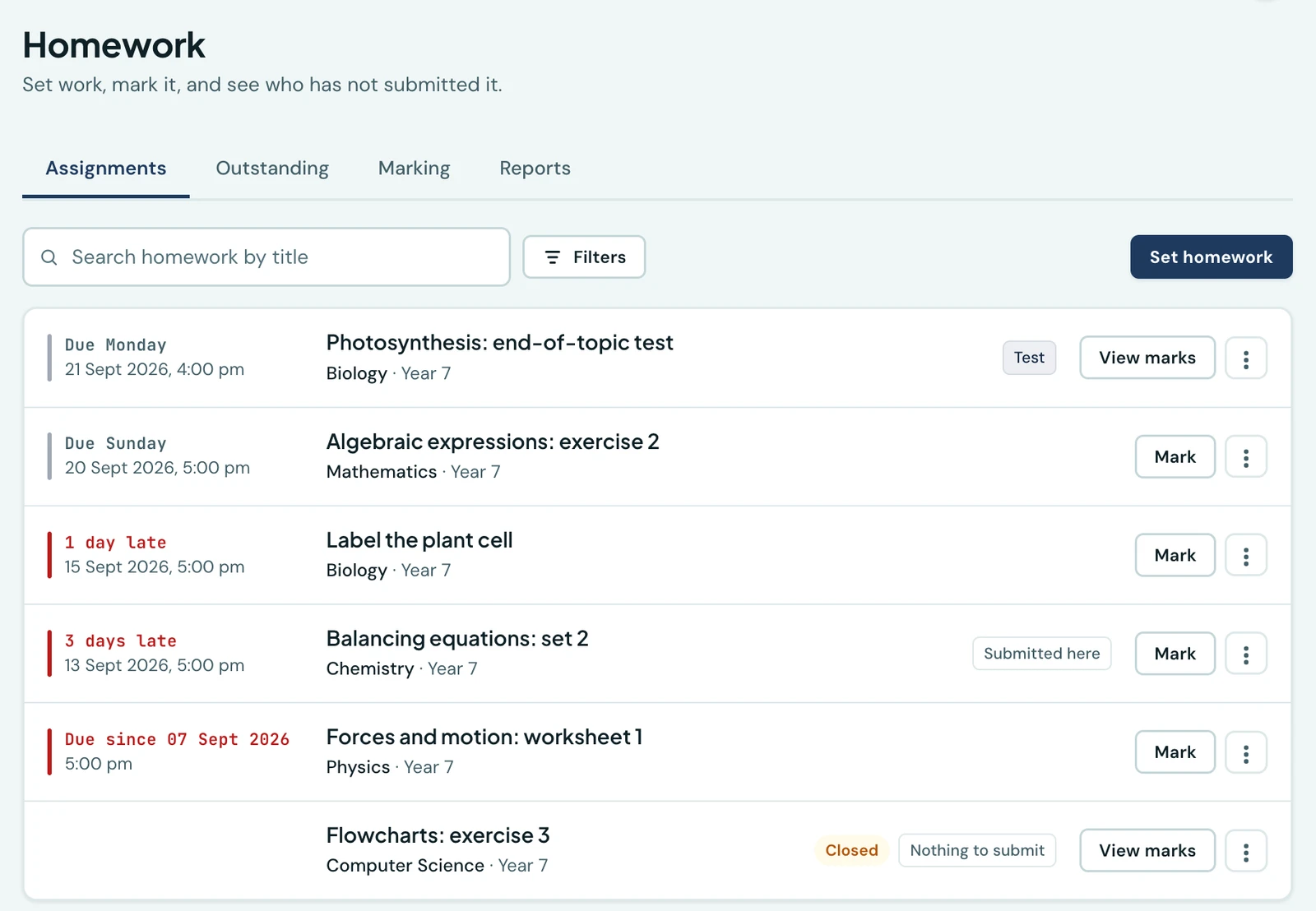Focus the Search homework by title field
Screen dimensions: 1316x911
click(x=266, y=257)
